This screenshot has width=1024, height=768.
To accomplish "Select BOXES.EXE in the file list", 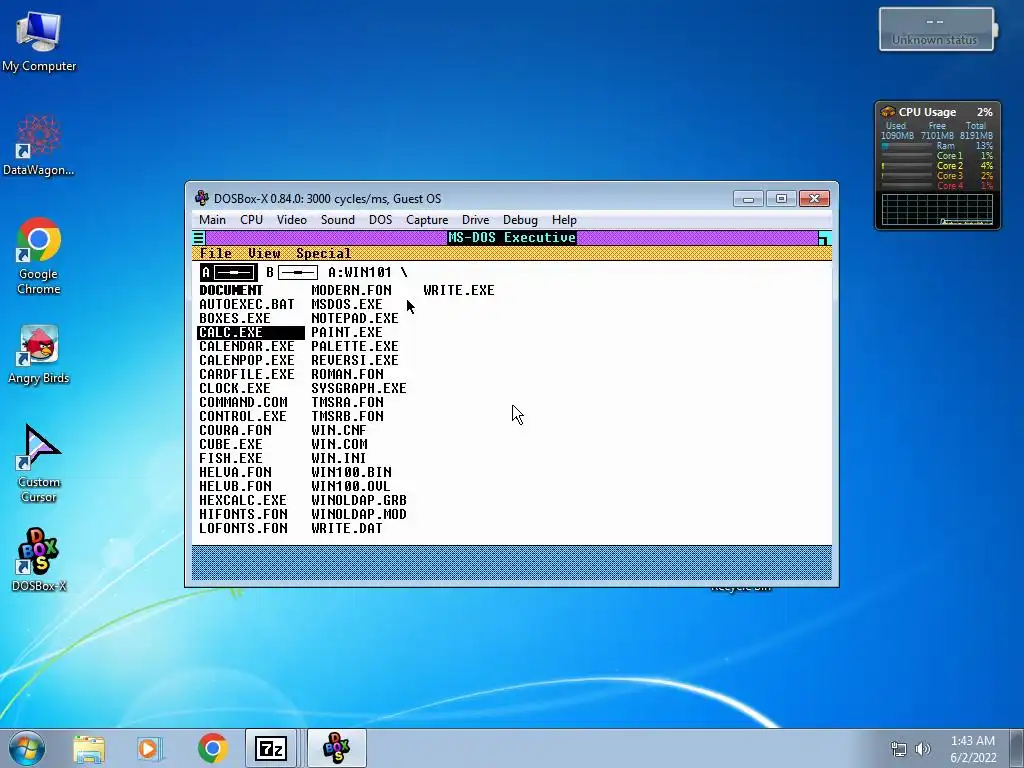I will (x=234, y=318).
